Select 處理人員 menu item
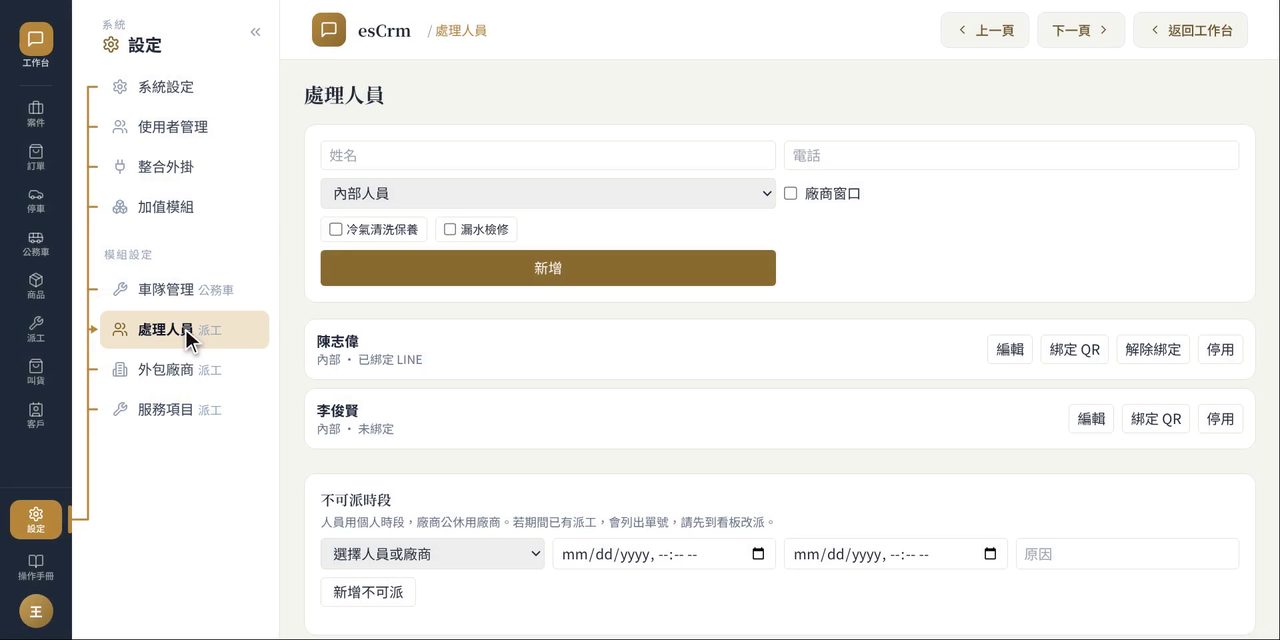 pyautogui.click(x=184, y=330)
